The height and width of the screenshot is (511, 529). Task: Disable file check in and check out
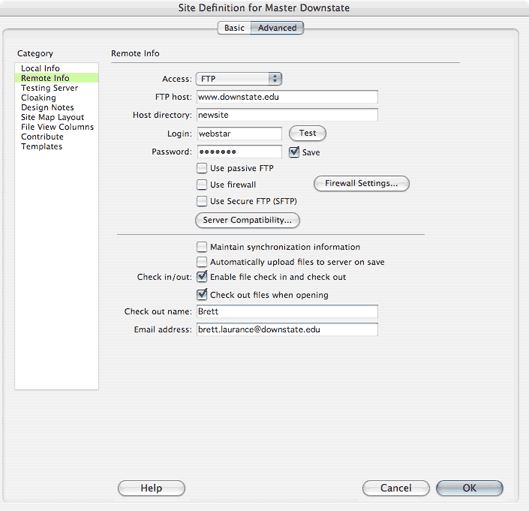pos(202,277)
